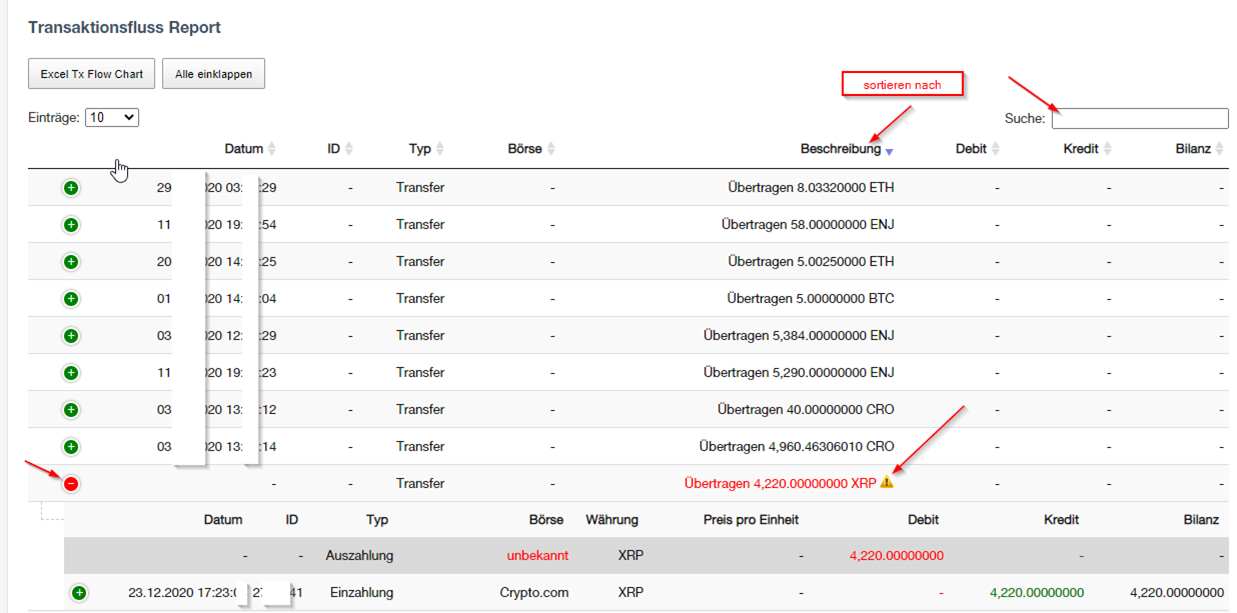Click the Währung sub-table header
Viewport: 1237px width, 613px height.
tap(612, 520)
